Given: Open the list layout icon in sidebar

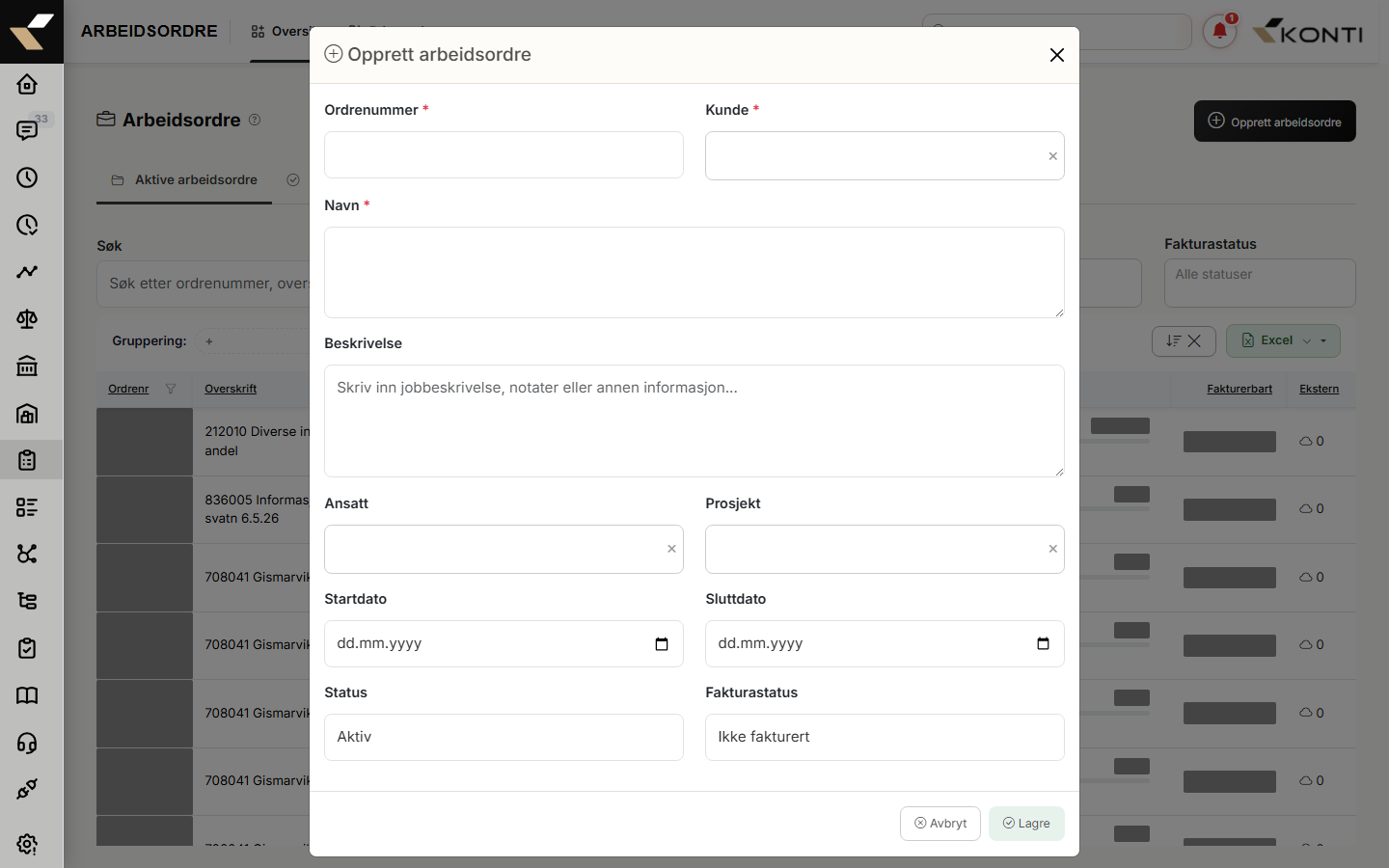Looking at the screenshot, I should (x=27, y=507).
